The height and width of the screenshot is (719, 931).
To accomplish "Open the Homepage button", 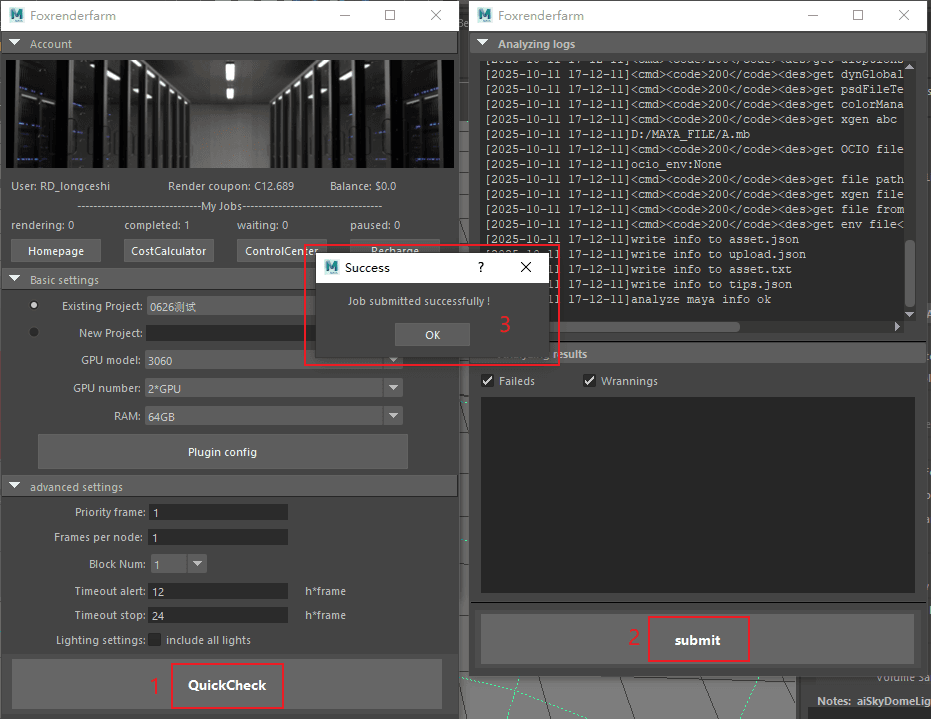I will (56, 251).
